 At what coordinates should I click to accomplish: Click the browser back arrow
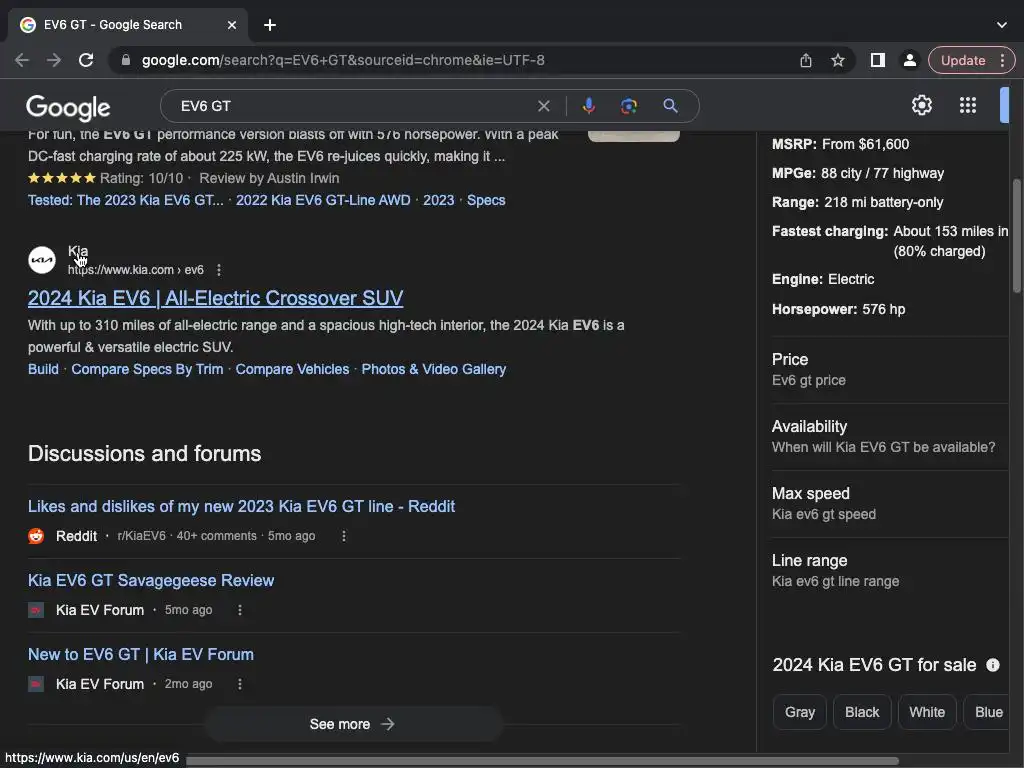(x=22, y=60)
